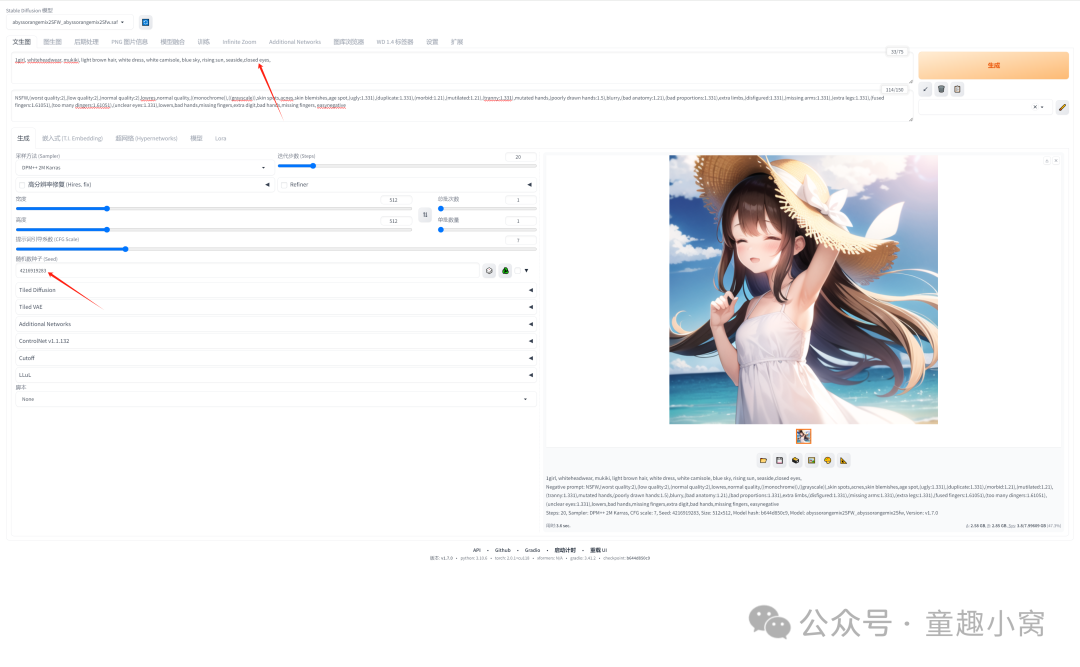The height and width of the screenshot is (667, 1080).
Task: Enable the Refiner checkbox
Action: point(284,185)
